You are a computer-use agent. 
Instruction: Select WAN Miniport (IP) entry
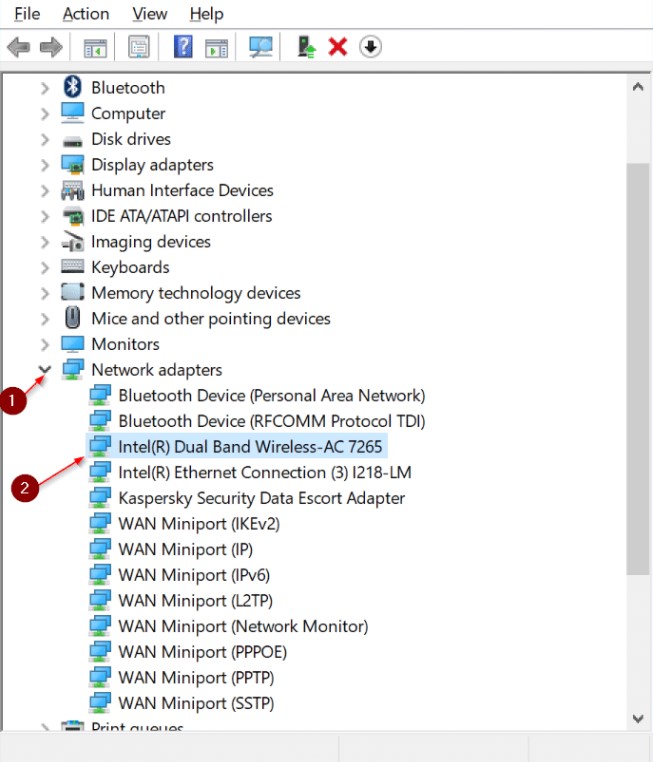tap(186, 549)
